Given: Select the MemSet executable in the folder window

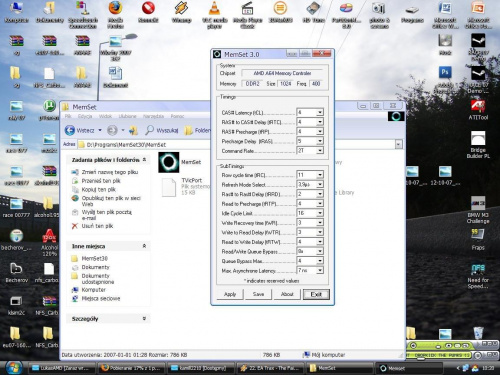Looking at the screenshot, I should point(180,162).
